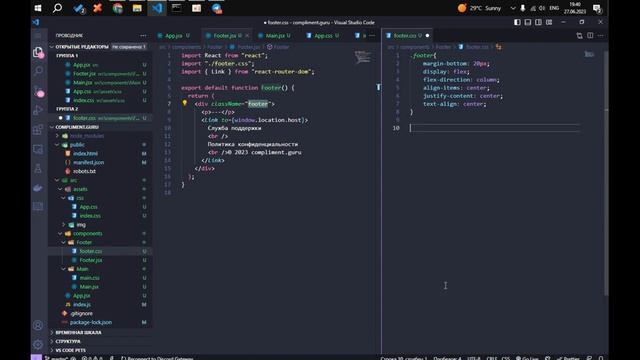Open robots.txt in file tree
Image resolution: width=640 pixels, height=360 pixels.
tap(84, 171)
